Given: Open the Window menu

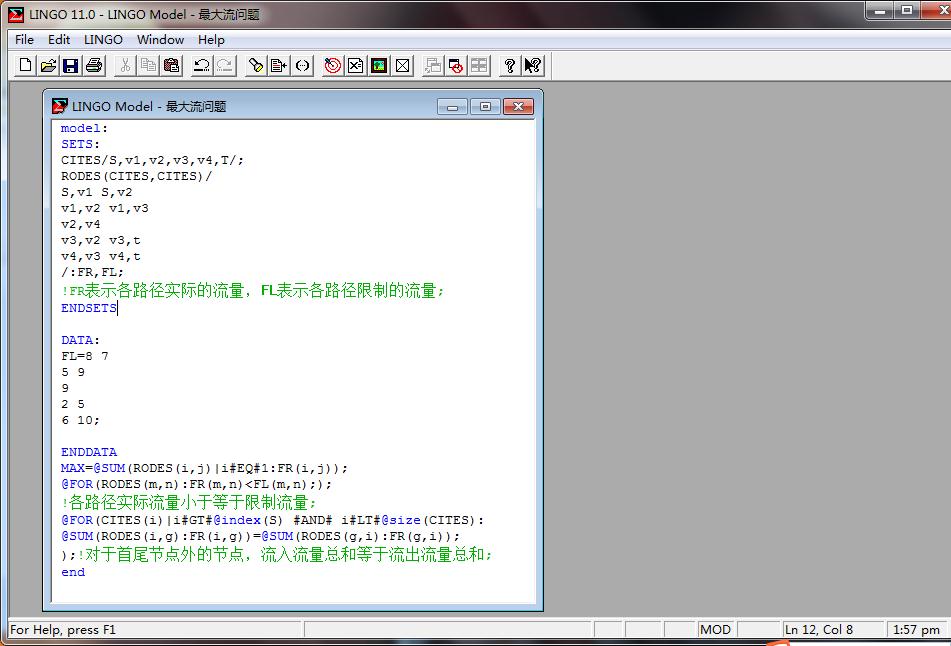Looking at the screenshot, I should pos(160,40).
